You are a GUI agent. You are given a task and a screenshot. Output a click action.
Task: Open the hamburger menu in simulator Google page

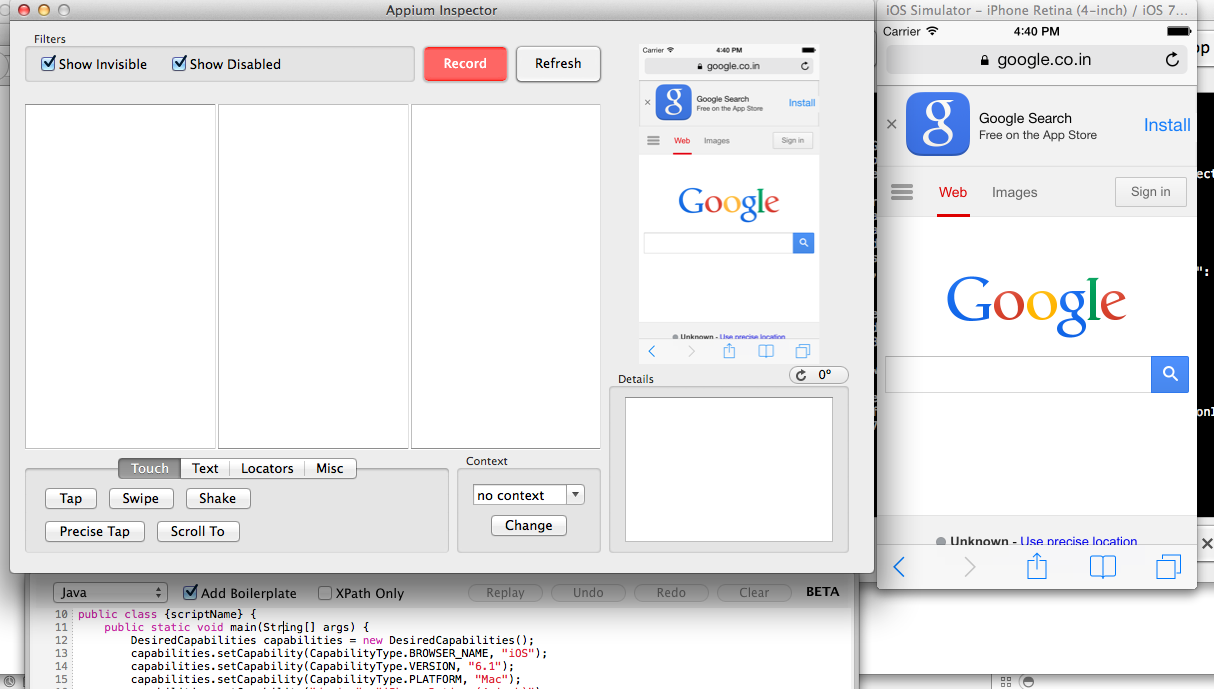[x=902, y=192]
